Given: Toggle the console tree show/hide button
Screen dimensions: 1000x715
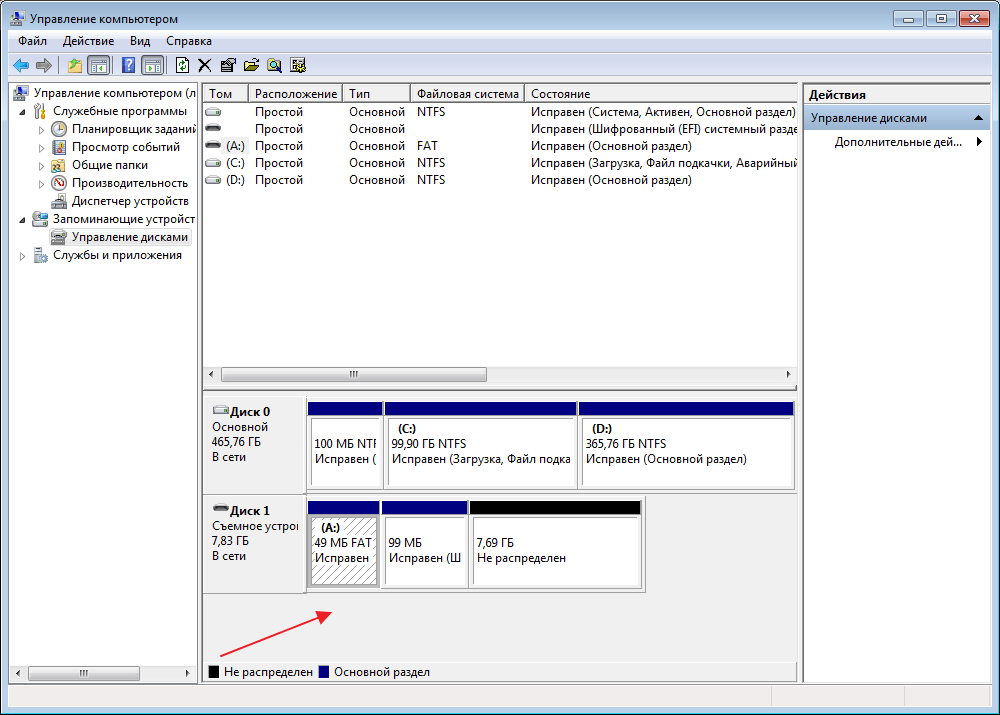Looking at the screenshot, I should pos(98,65).
